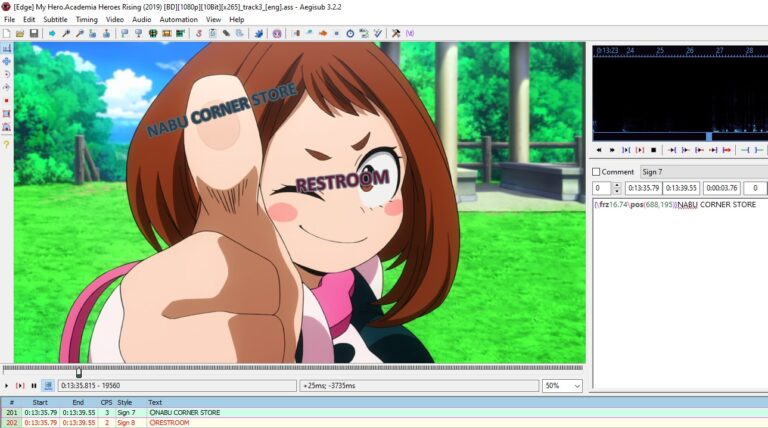
Task: Click the Start column header
Action: click(40, 403)
